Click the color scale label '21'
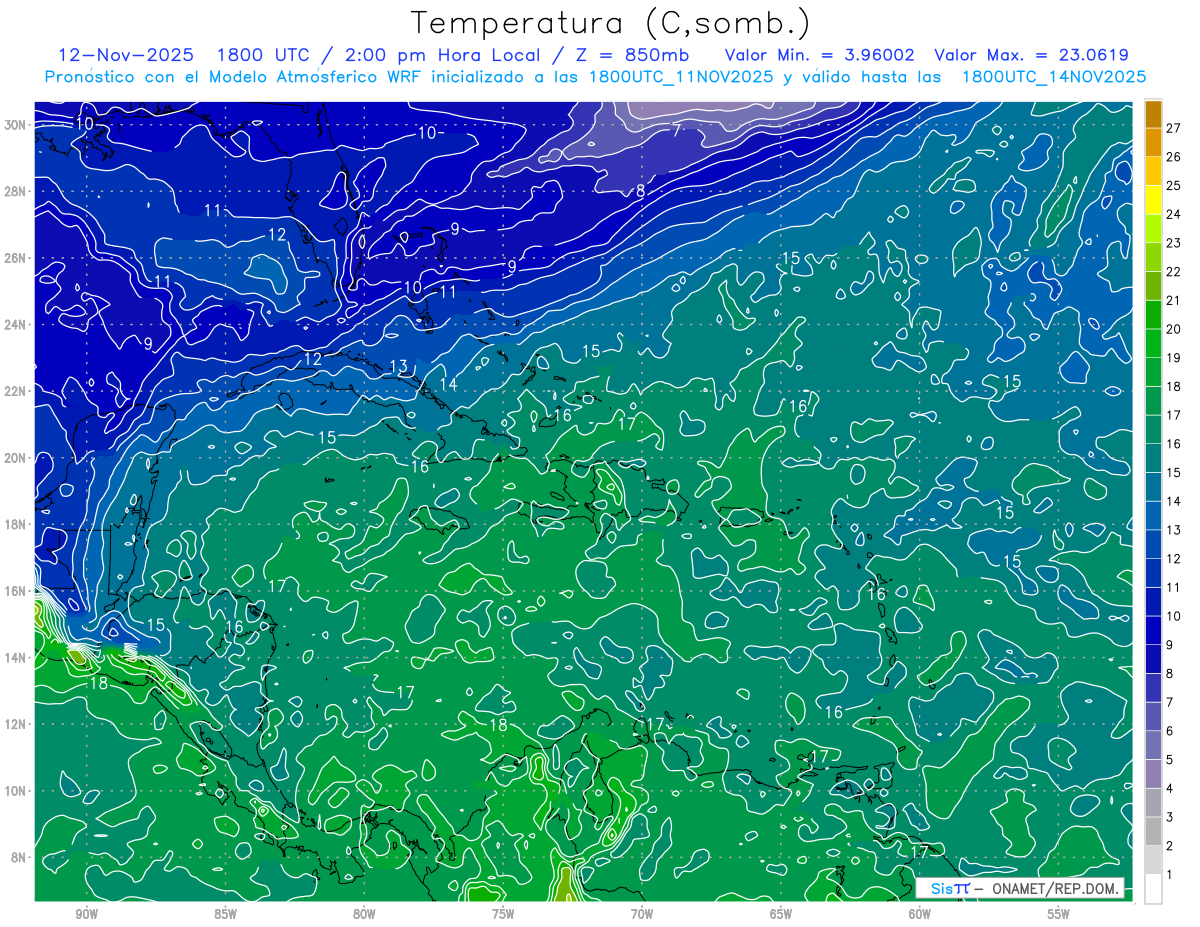This screenshot has height=927, width=1200. 1174,300
